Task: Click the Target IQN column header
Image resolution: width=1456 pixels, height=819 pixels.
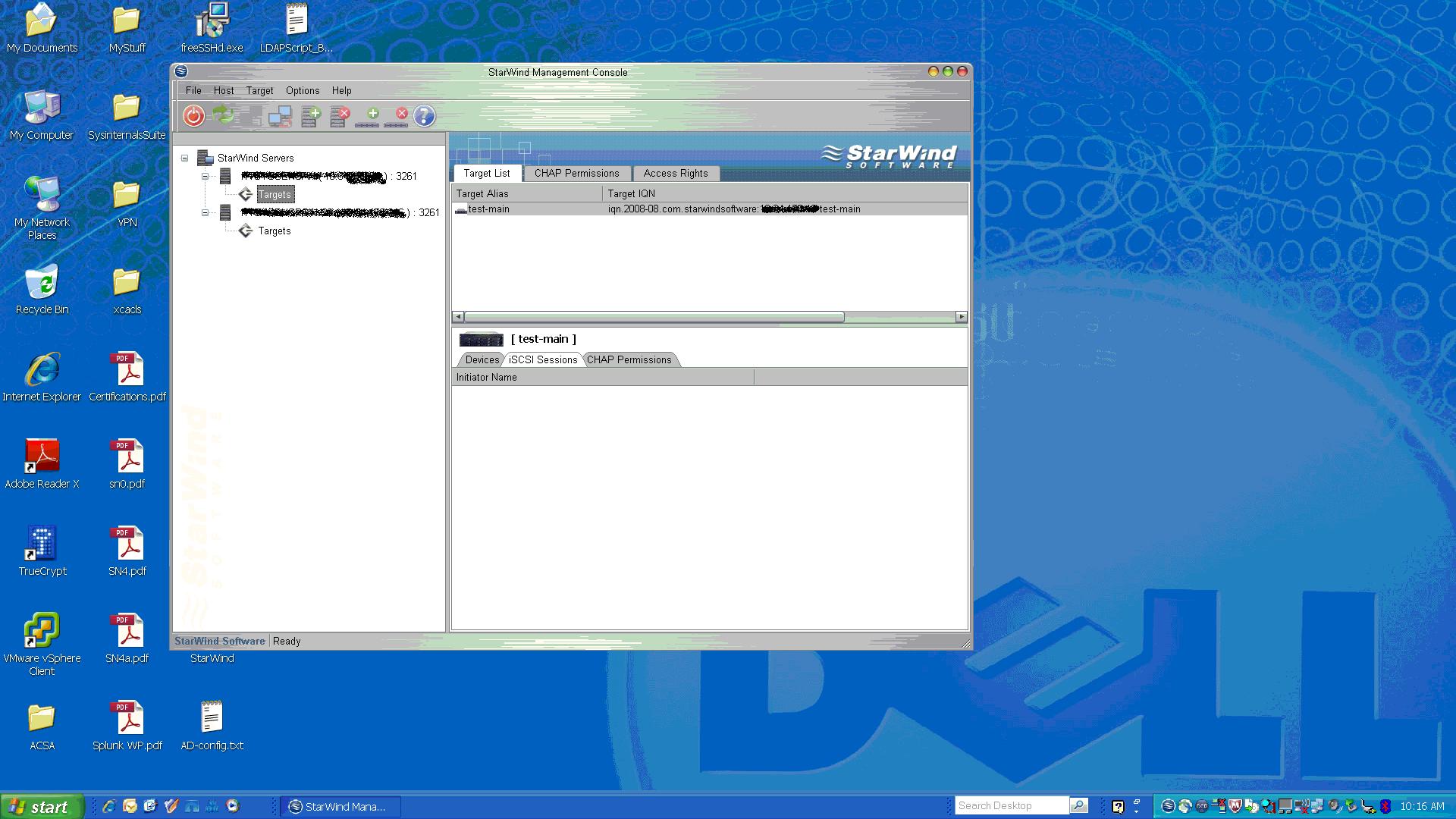Action: (785, 193)
